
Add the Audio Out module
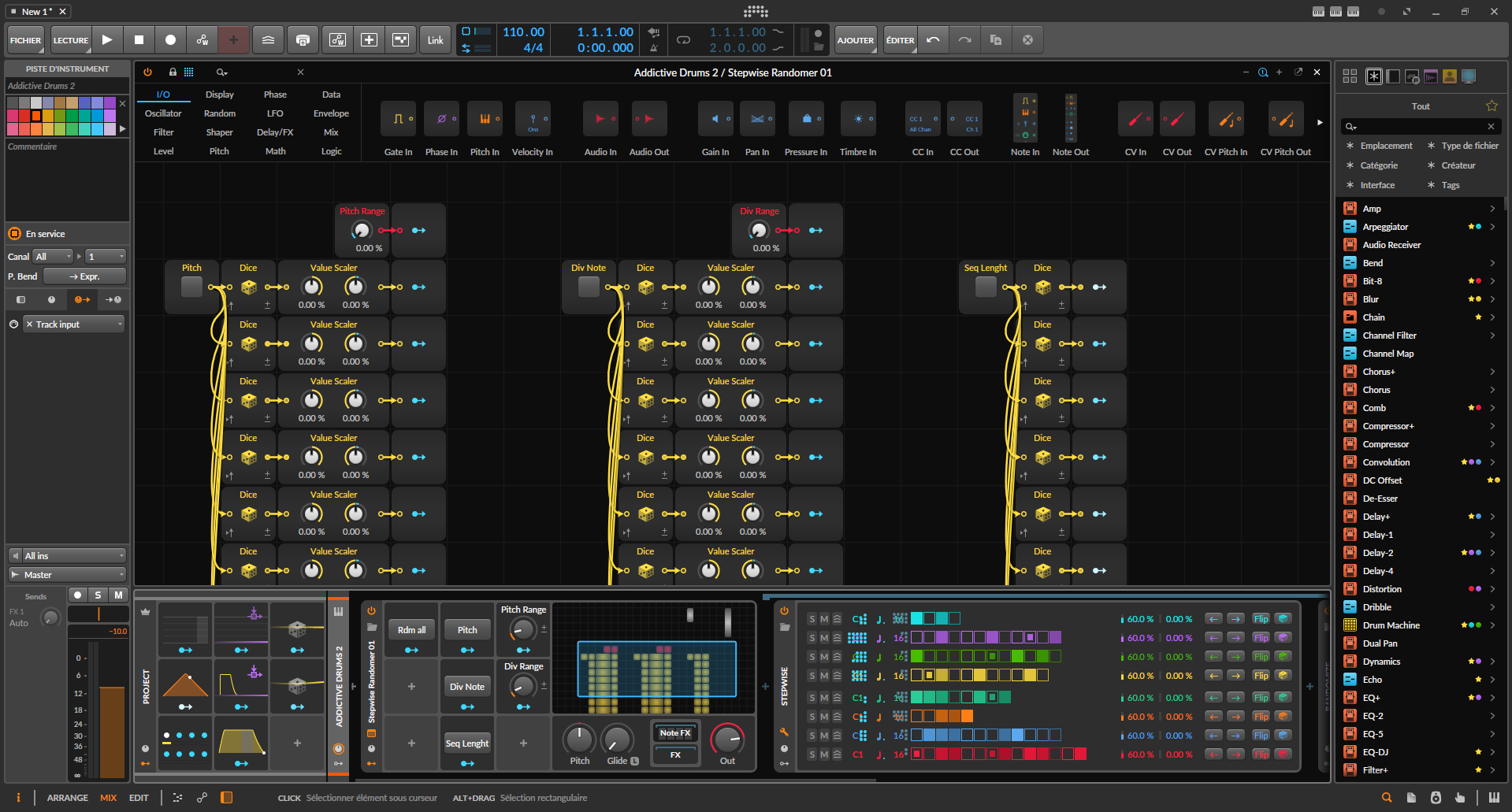(x=648, y=119)
